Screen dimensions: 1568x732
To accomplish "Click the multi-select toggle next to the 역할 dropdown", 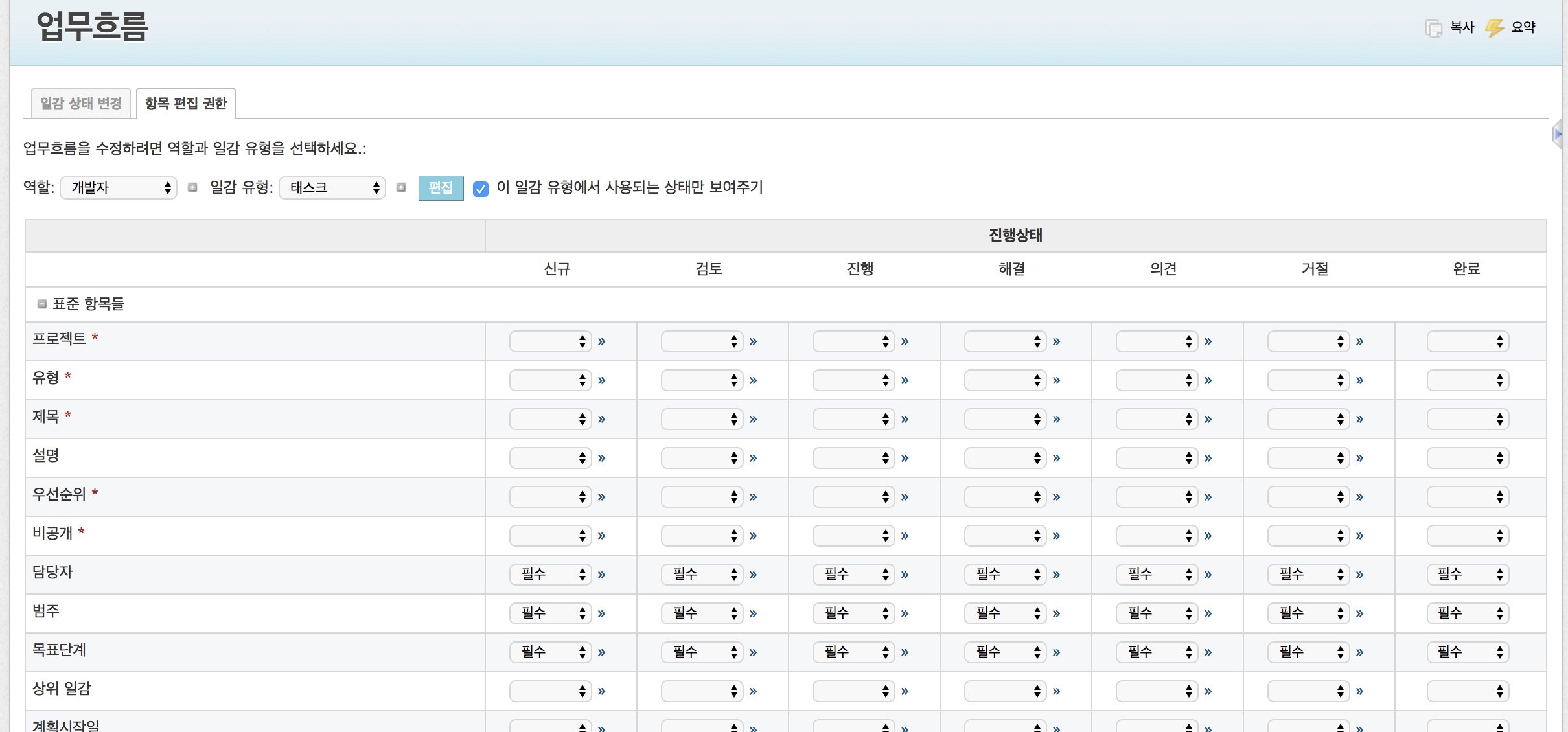I will (x=192, y=188).
